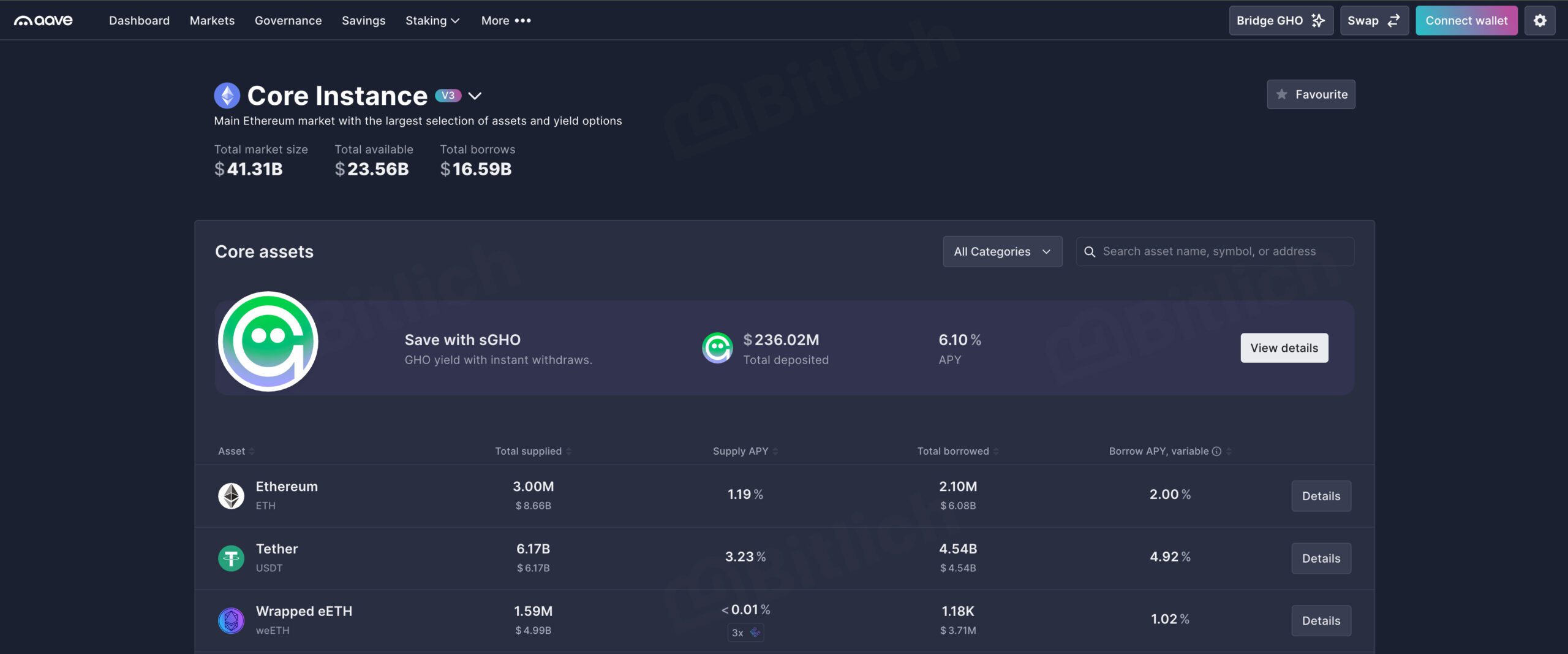Viewport: 1568px width, 654px height.
Task: Click the large sGHO logo
Action: pos(268,341)
